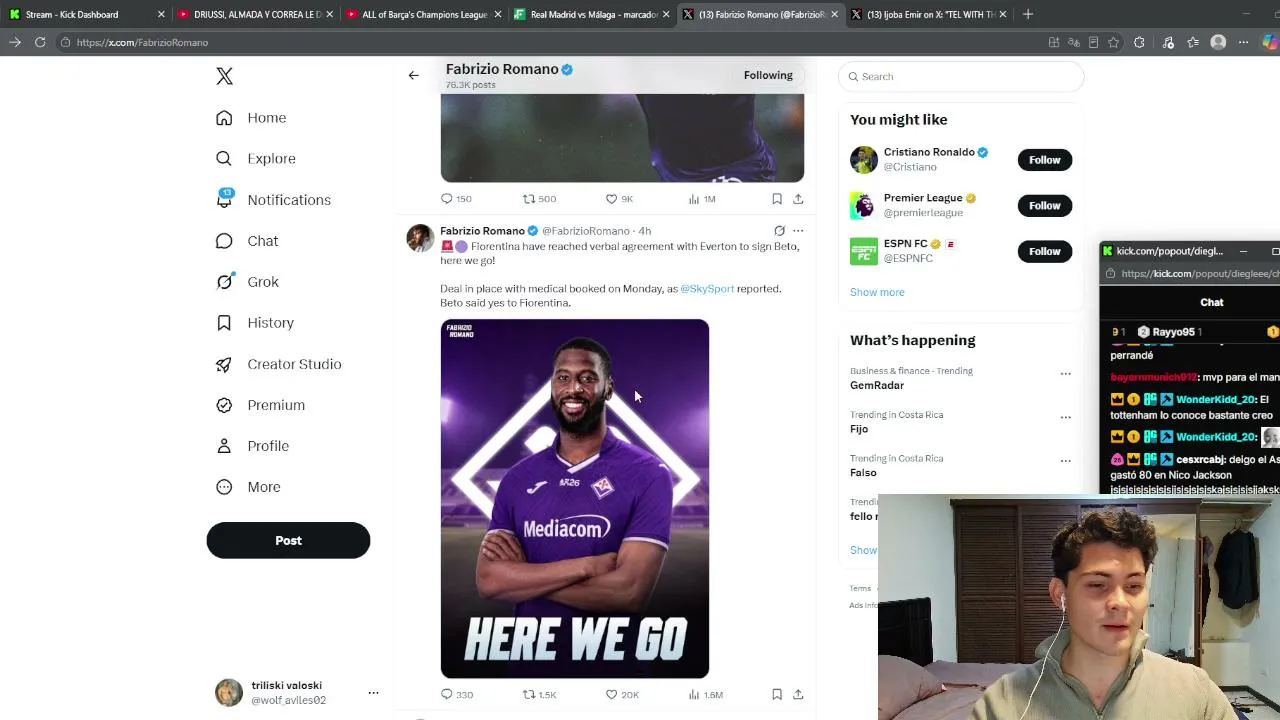The width and height of the screenshot is (1280, 720).
Task: Open Grok in the X sidebar
Action: pyautogui.click(x=247, y=282)
